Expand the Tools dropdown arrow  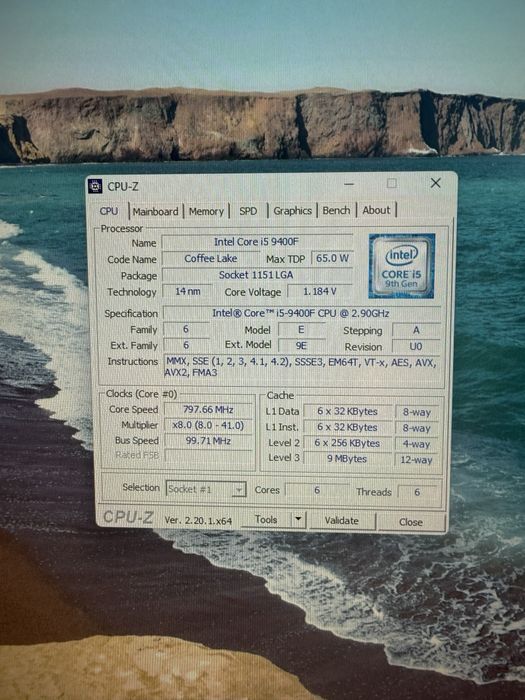(298, 520)
